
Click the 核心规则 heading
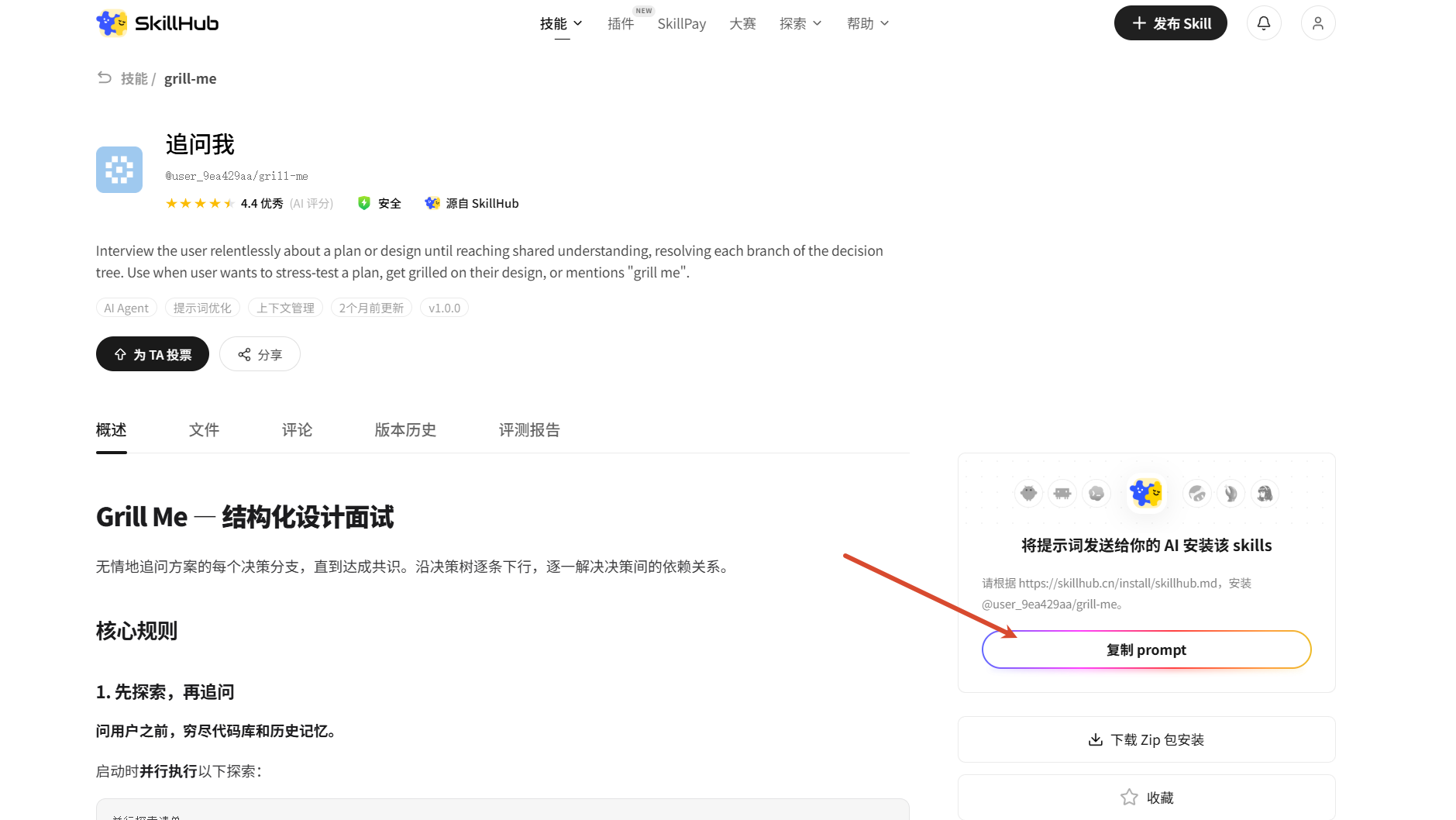coord(137,631)
